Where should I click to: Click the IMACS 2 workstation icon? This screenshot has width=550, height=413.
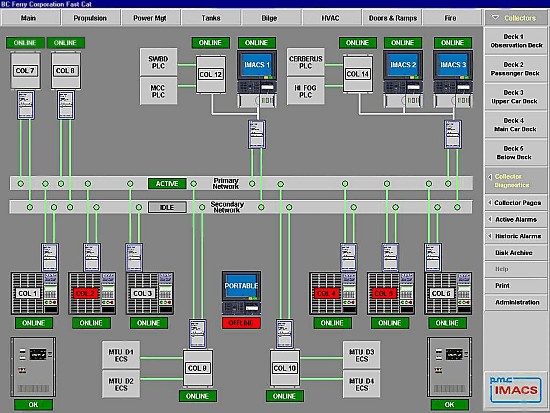click(403, 78)
